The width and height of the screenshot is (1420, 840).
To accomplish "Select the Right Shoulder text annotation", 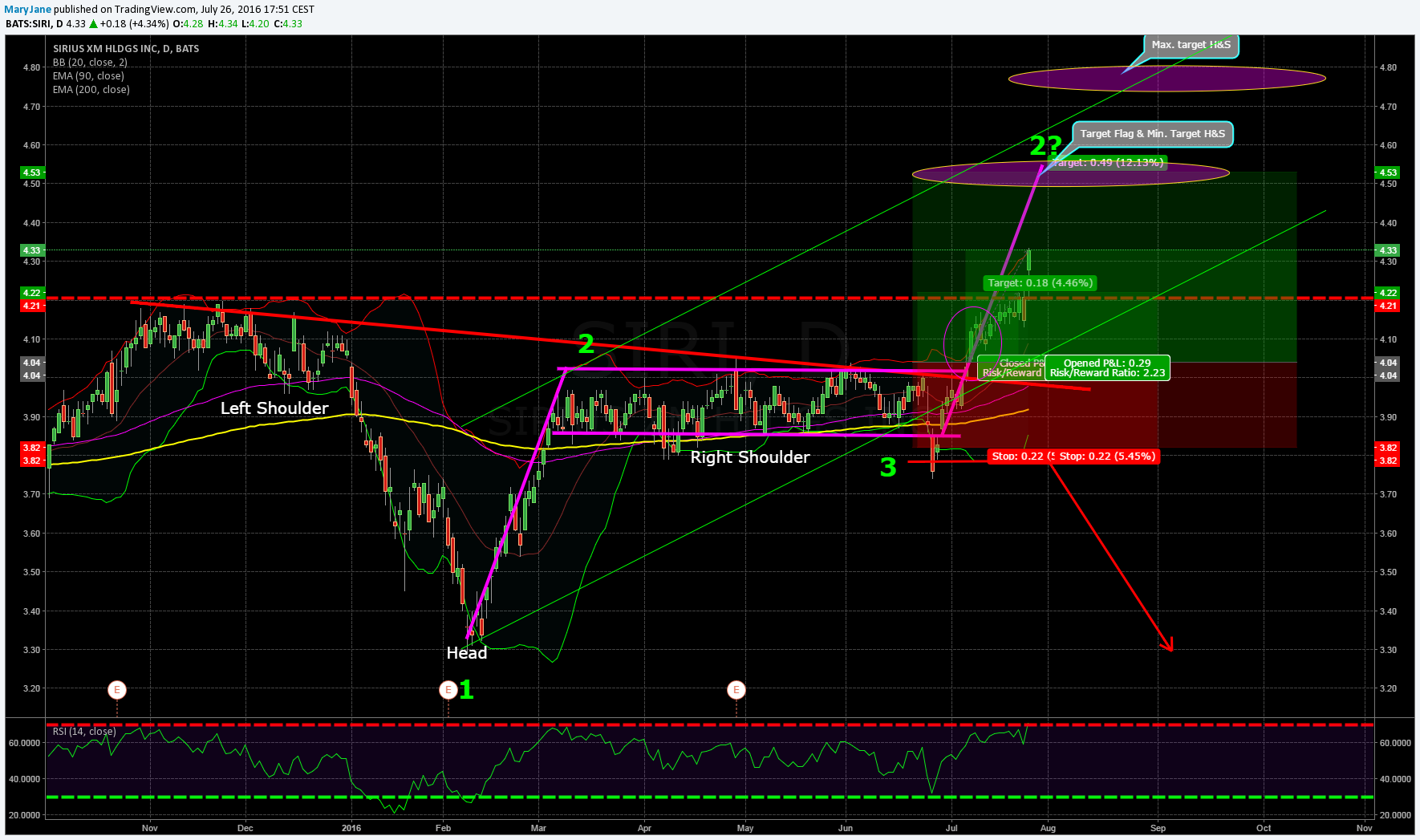I will coord(750,457).
